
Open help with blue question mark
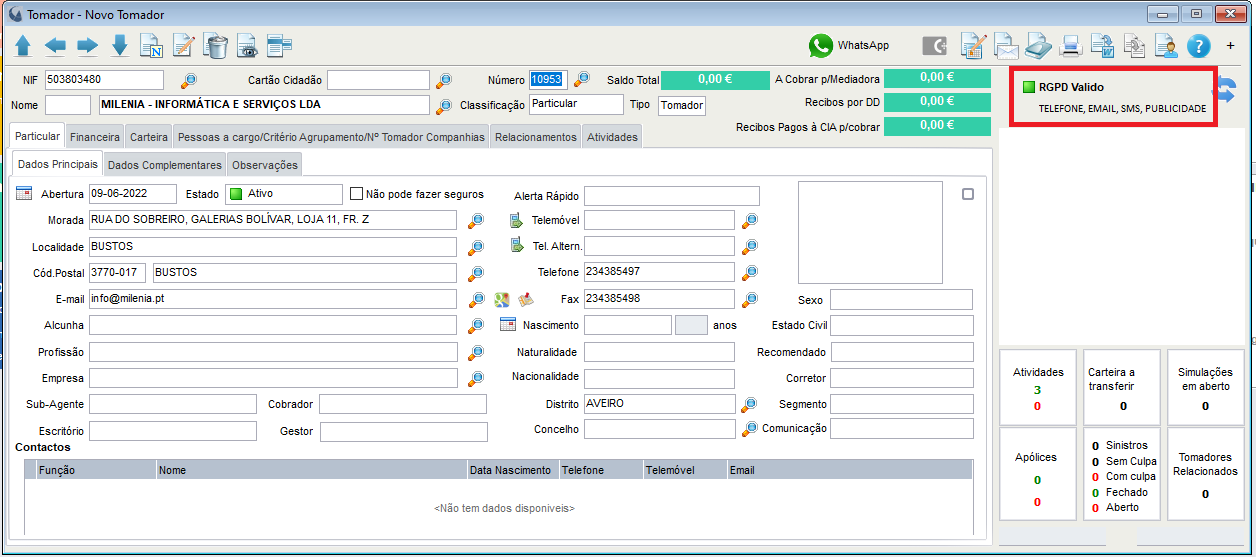[1198, 46]
